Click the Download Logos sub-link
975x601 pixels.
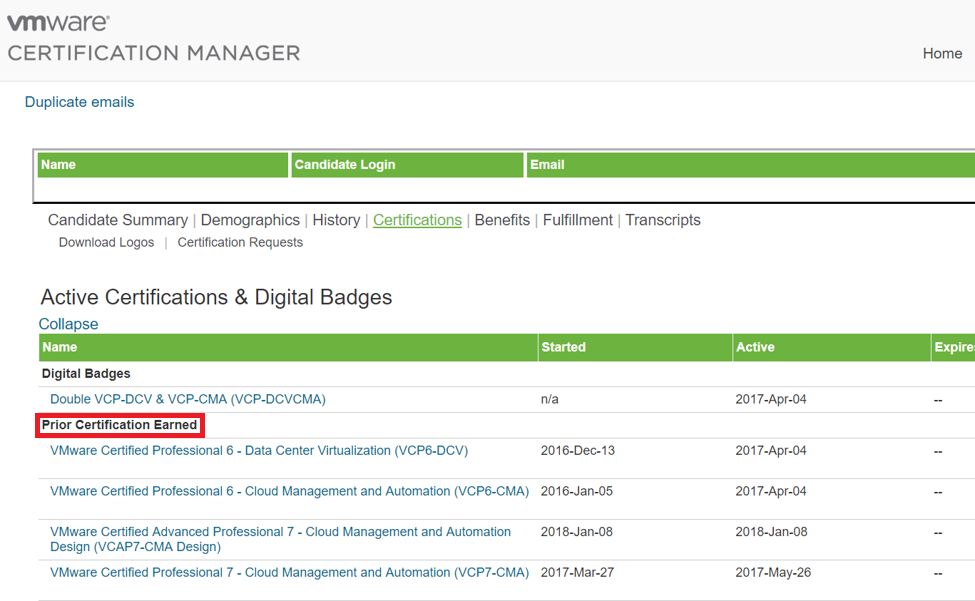click(106, 243)
